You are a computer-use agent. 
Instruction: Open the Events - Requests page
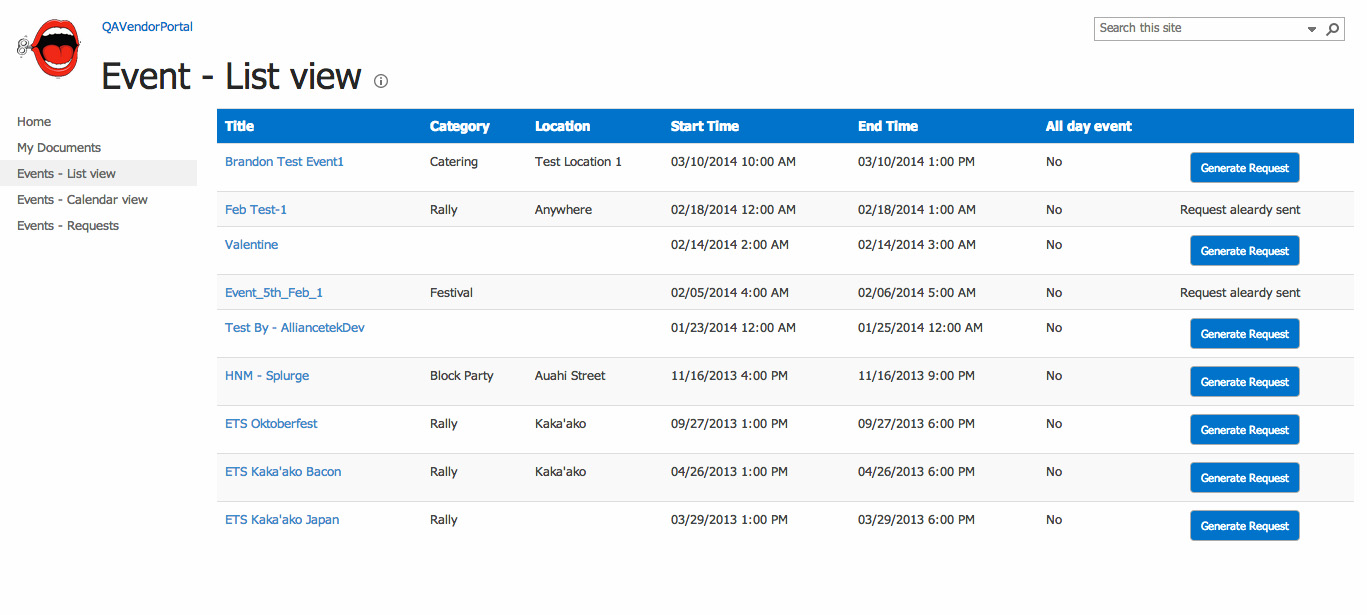click(x=68, y=226)
